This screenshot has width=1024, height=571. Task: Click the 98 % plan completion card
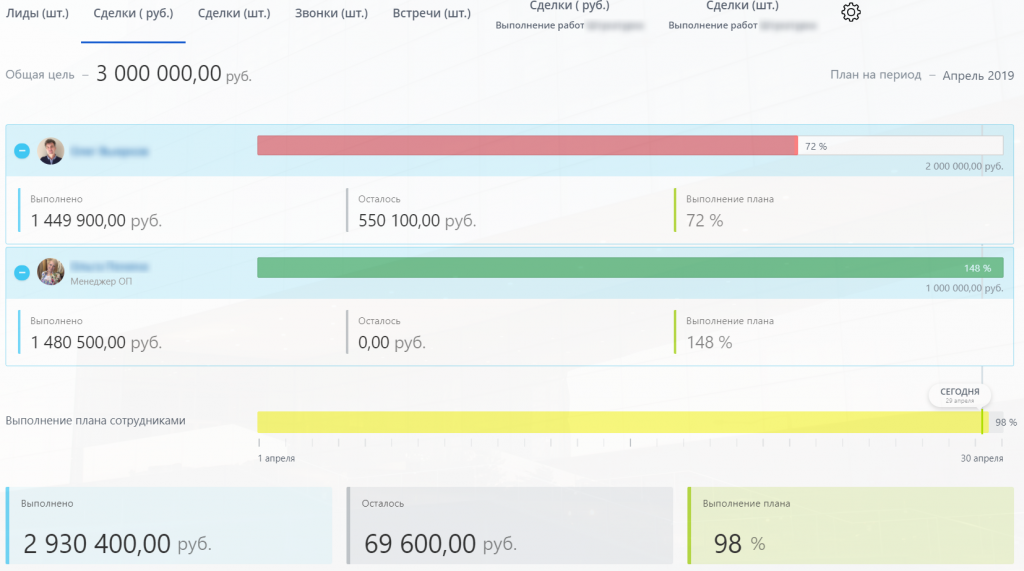pos(851,525)
